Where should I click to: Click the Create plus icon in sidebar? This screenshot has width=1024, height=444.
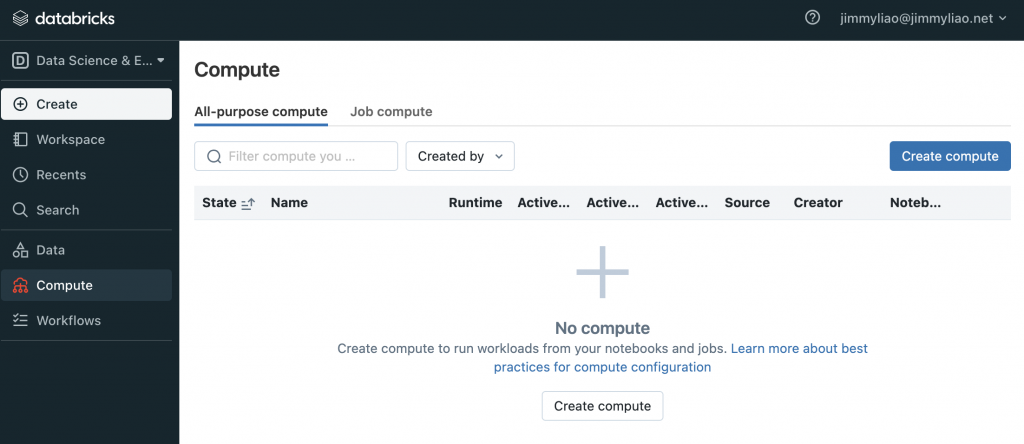[x=20, y=104]
